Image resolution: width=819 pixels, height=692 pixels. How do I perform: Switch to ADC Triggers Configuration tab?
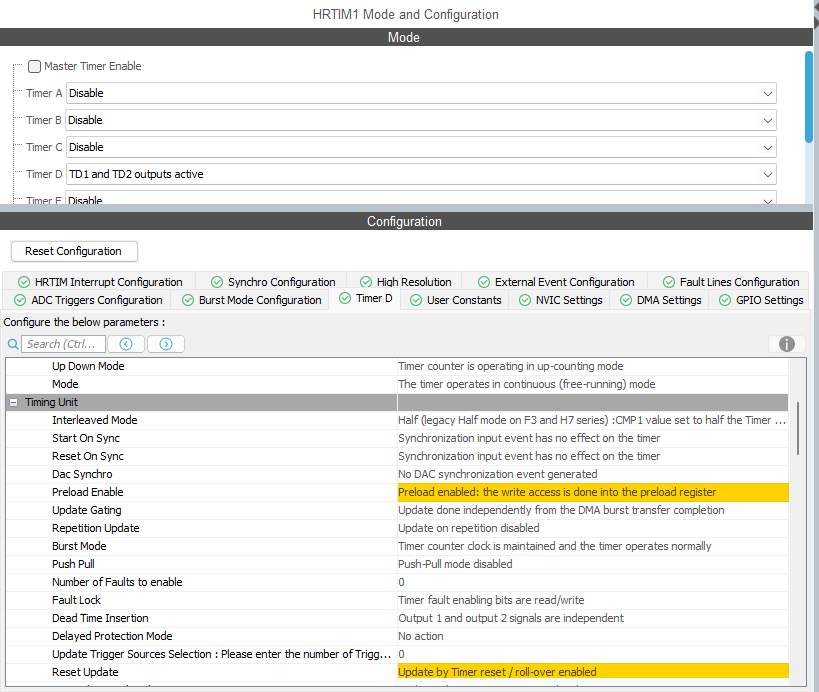(x=88, y=300)
